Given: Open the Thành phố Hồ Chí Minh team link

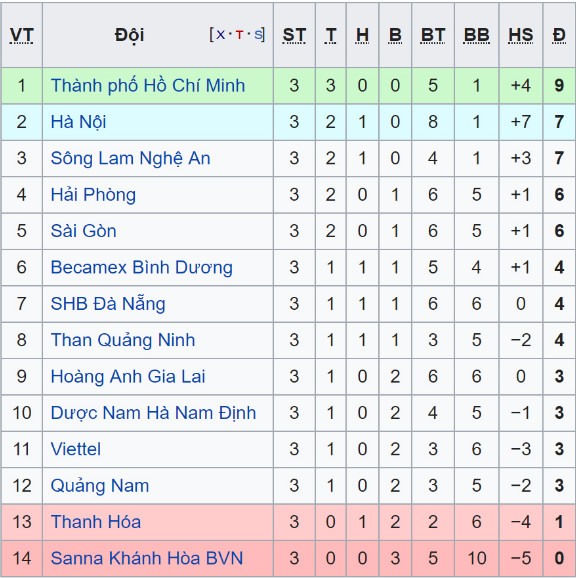Looking at the screenshot, I should (148, 86).
